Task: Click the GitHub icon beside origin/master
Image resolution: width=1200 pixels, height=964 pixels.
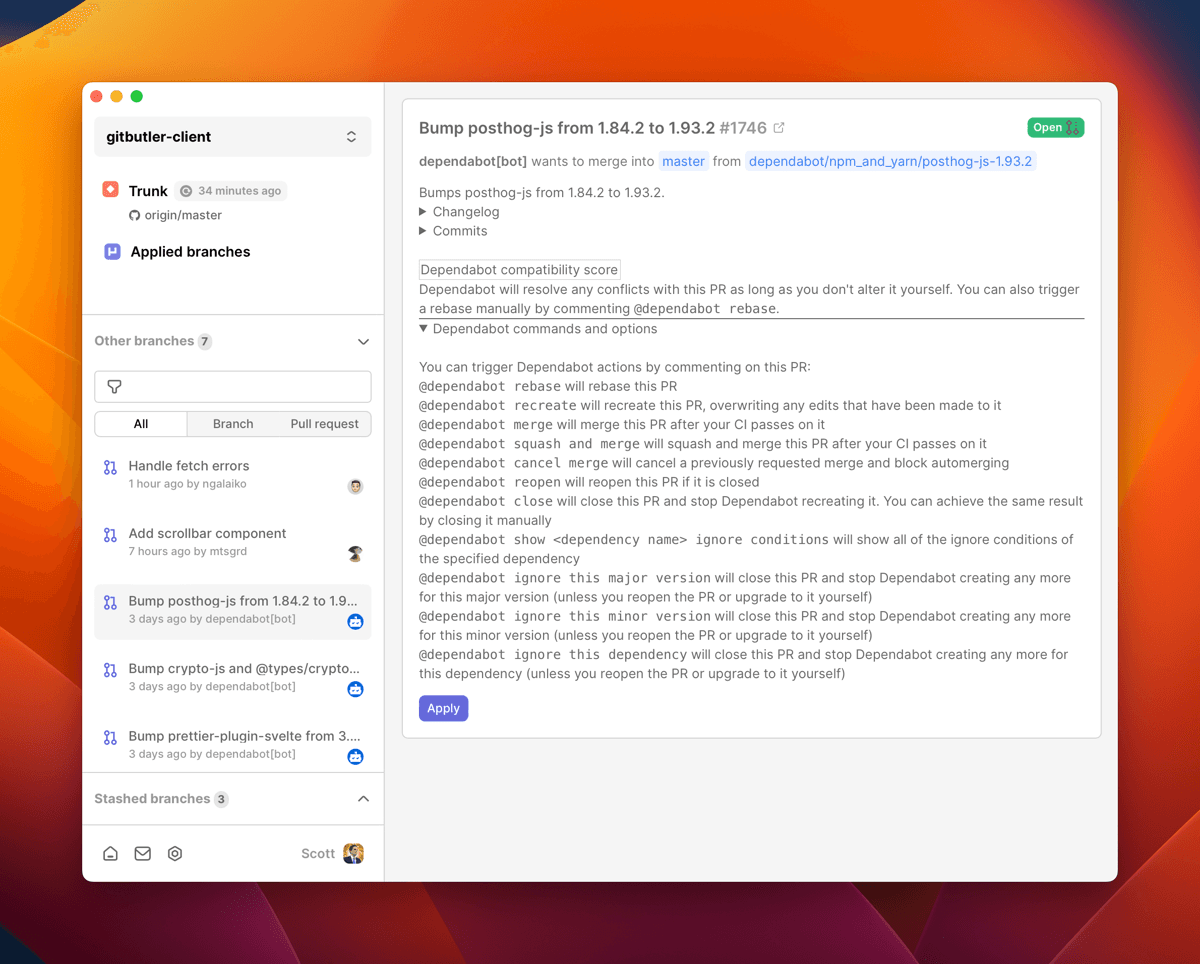Action: click(x=135, y=215)
